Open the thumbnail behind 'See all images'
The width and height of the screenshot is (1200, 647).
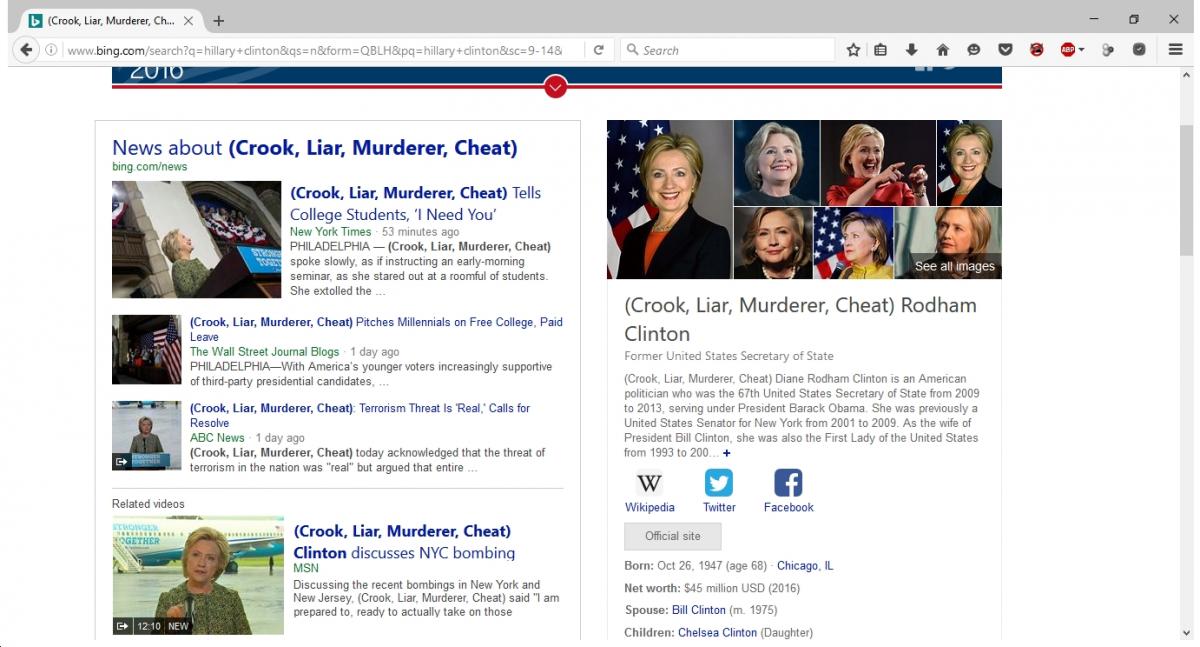point(948,243)
